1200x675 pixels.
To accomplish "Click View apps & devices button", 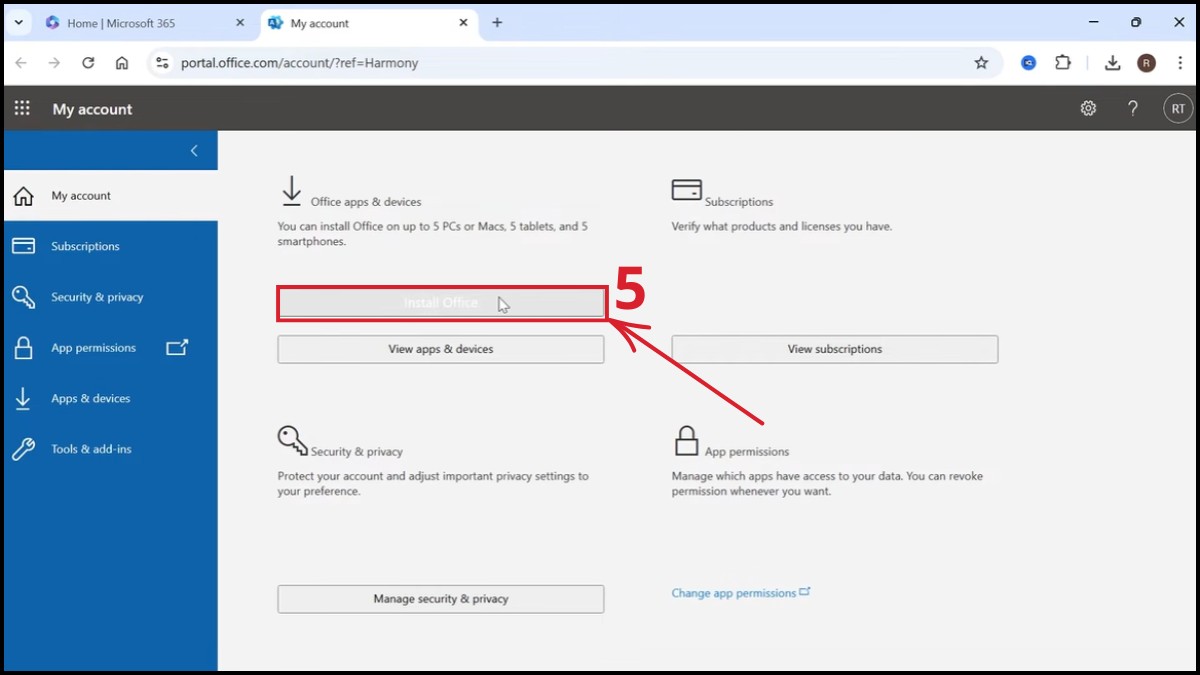I will [x=441, y=349].
